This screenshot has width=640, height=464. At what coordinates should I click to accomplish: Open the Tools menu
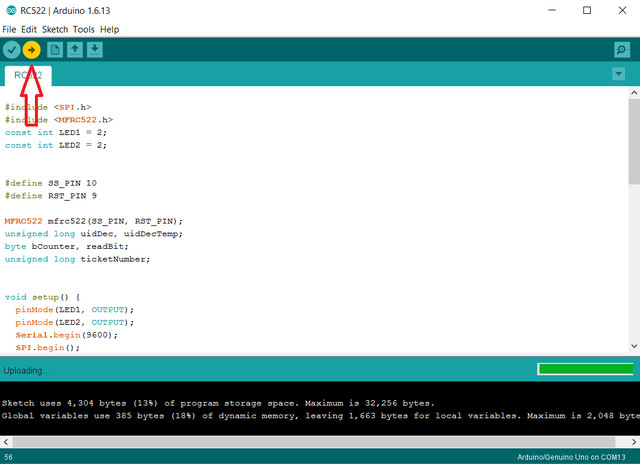(x=84, y=30)
